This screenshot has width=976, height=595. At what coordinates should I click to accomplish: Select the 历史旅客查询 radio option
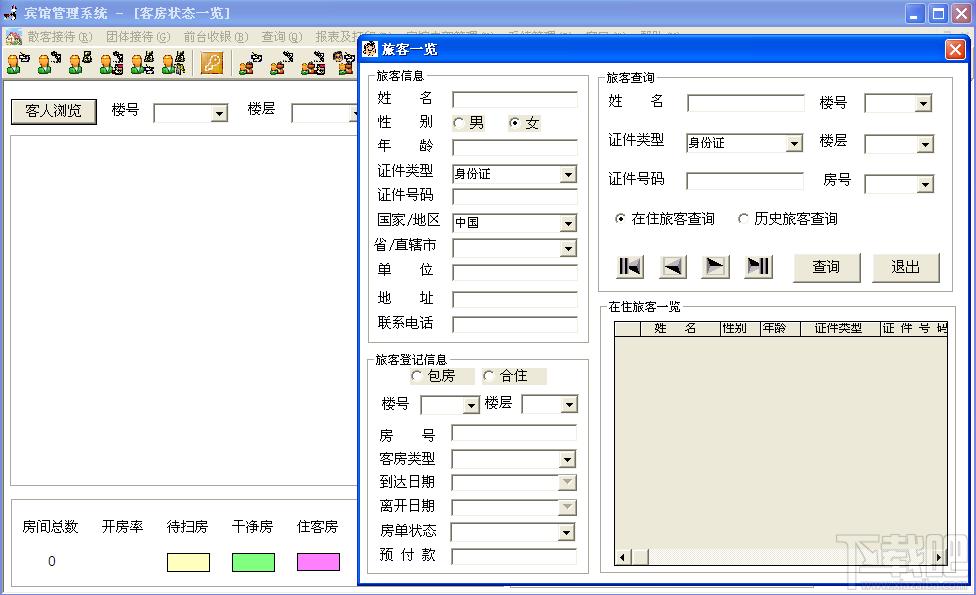click(743, 219)
